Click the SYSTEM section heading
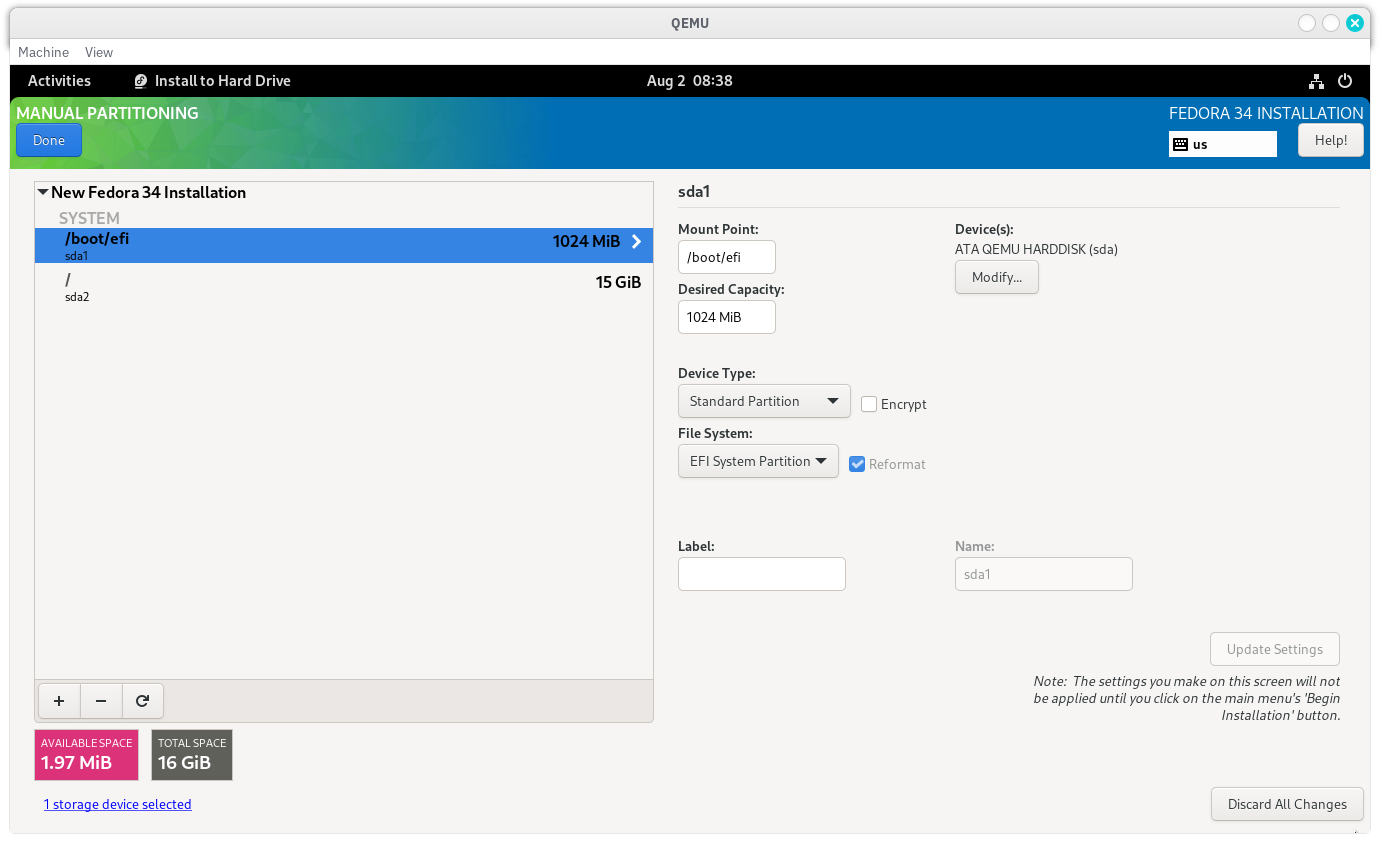Image resolution: width=1380 pixels, height=843 pixels. (89, 218)
